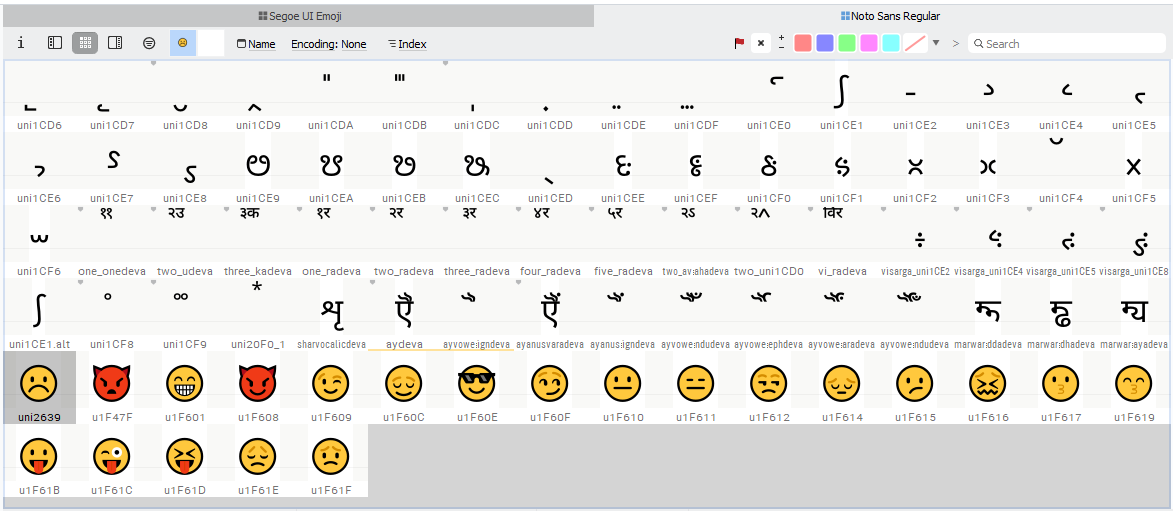This screenshot has height=511, width=1173.
Task: Choose the magenta color swatch
Action: 869,43
